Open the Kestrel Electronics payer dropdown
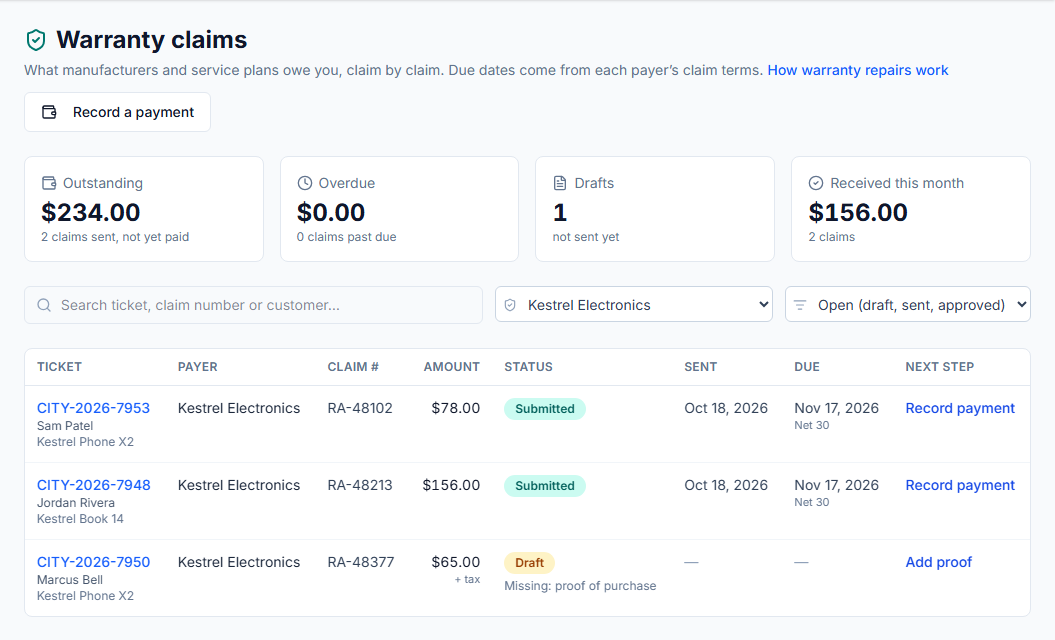Image resolution: width=1055 pixels, height=640 pixels. [634, 305]
